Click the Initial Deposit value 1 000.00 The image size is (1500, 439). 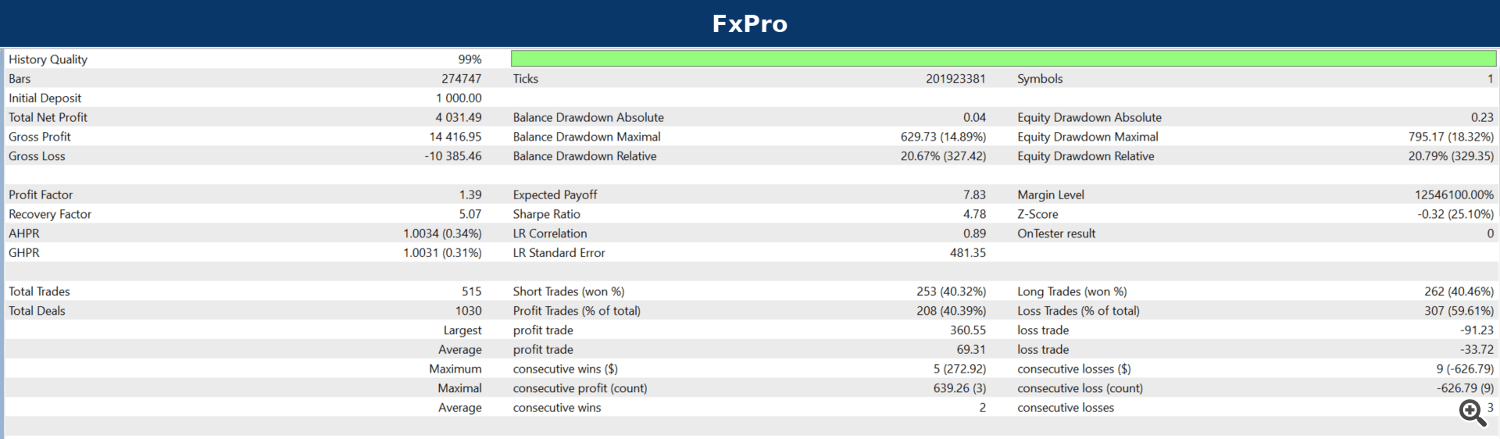click(x=459, y=98)
